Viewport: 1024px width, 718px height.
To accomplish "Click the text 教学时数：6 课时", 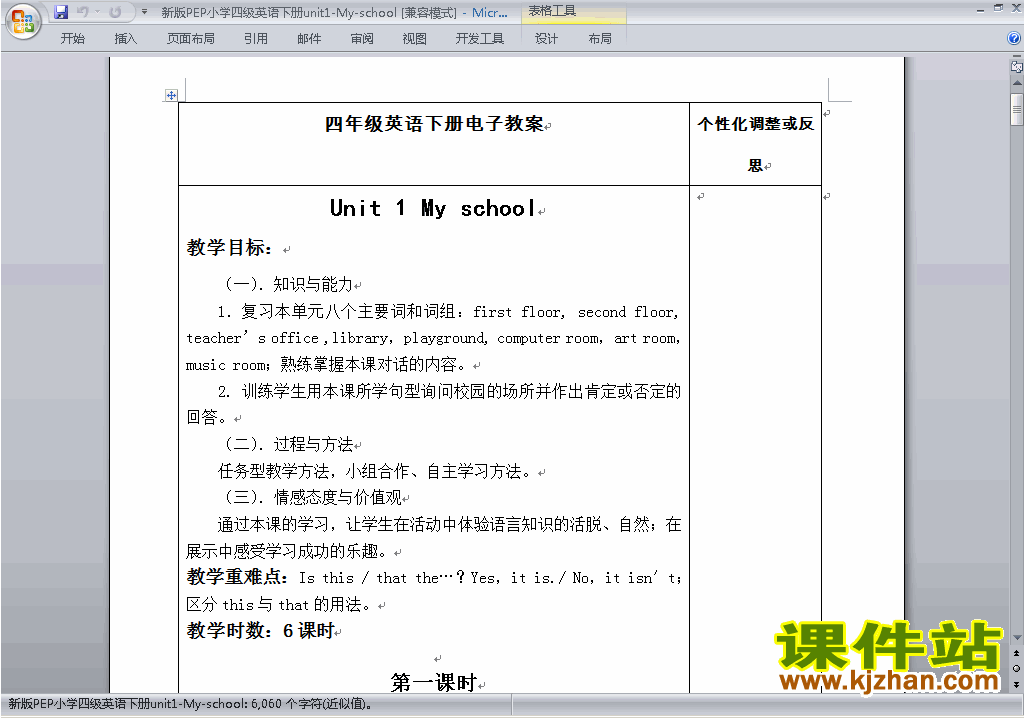I will [x=261, y=630].
